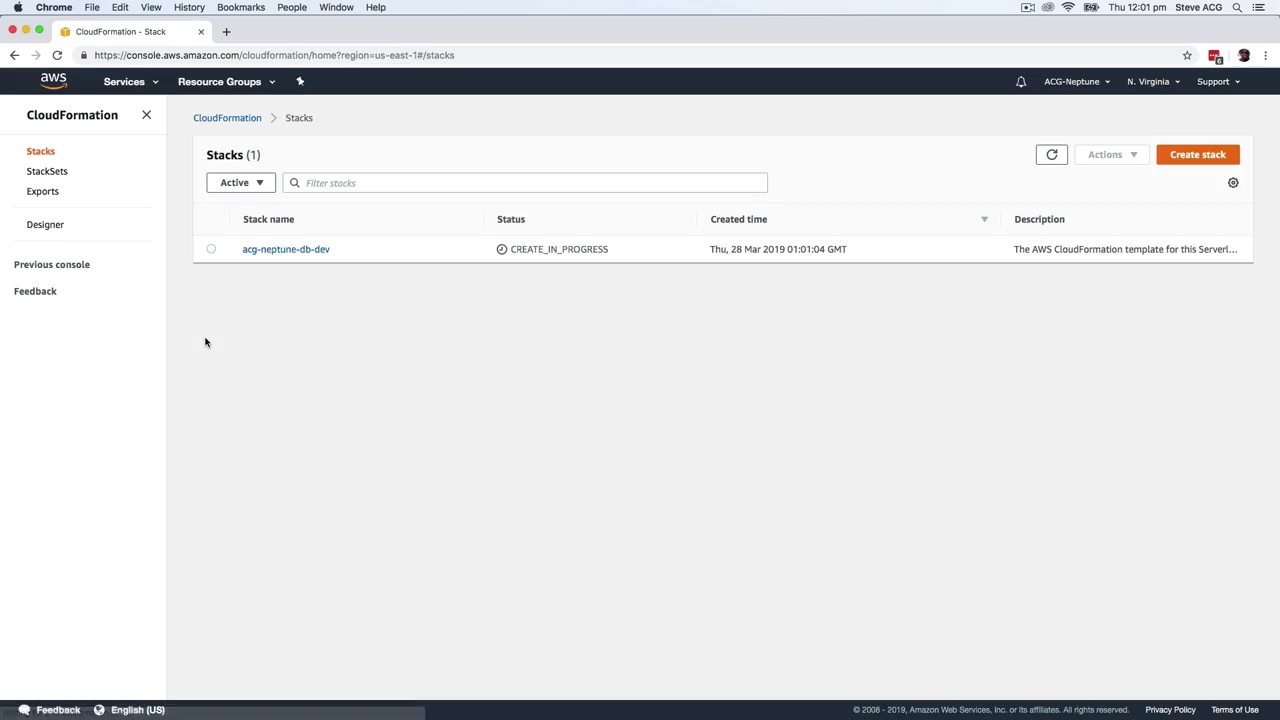
Task: Go to StackSets in the sidebar
Action: [x=47, y=171]
